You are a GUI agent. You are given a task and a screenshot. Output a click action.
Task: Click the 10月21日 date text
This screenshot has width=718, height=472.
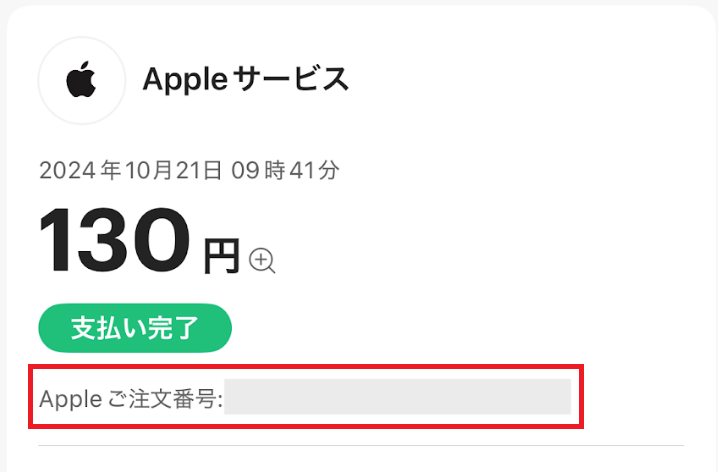(x=162, y=170)
